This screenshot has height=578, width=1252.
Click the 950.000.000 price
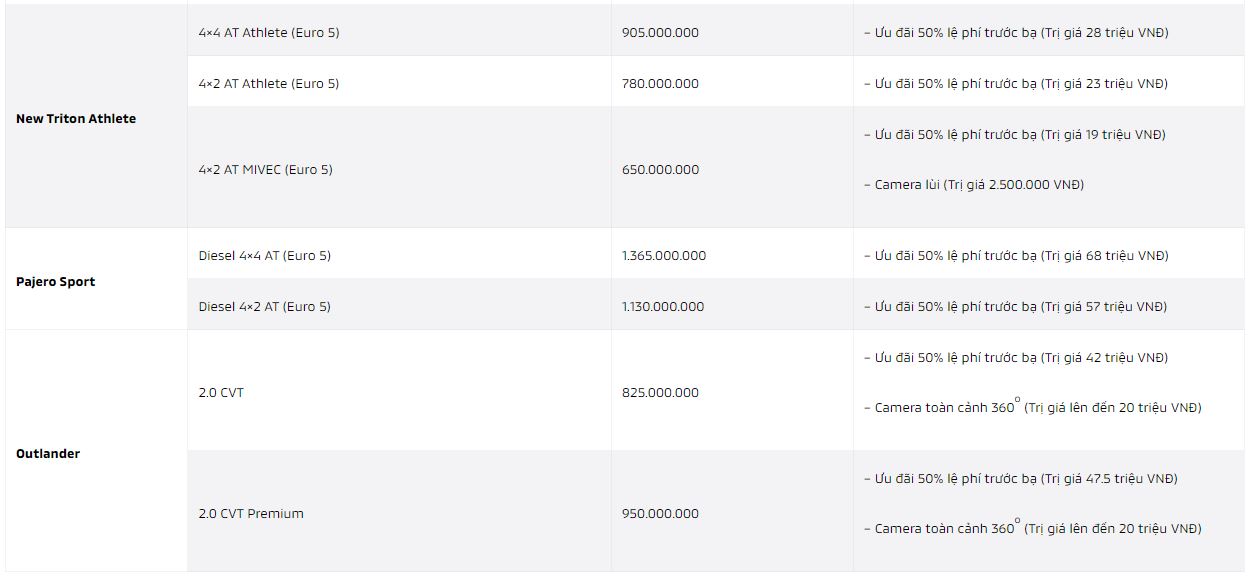pyautogui.click(x=660, y=513)
